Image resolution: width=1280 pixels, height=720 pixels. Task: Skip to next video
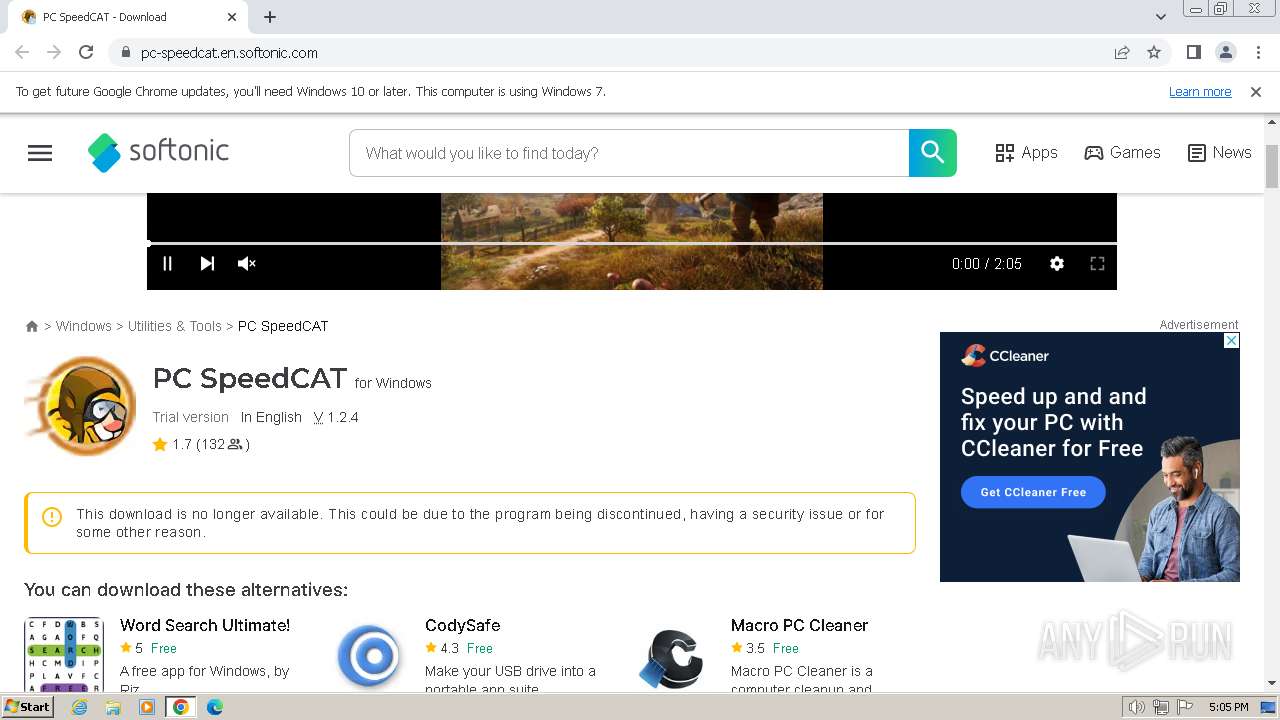pyautogui.click(x=207, y=264)
